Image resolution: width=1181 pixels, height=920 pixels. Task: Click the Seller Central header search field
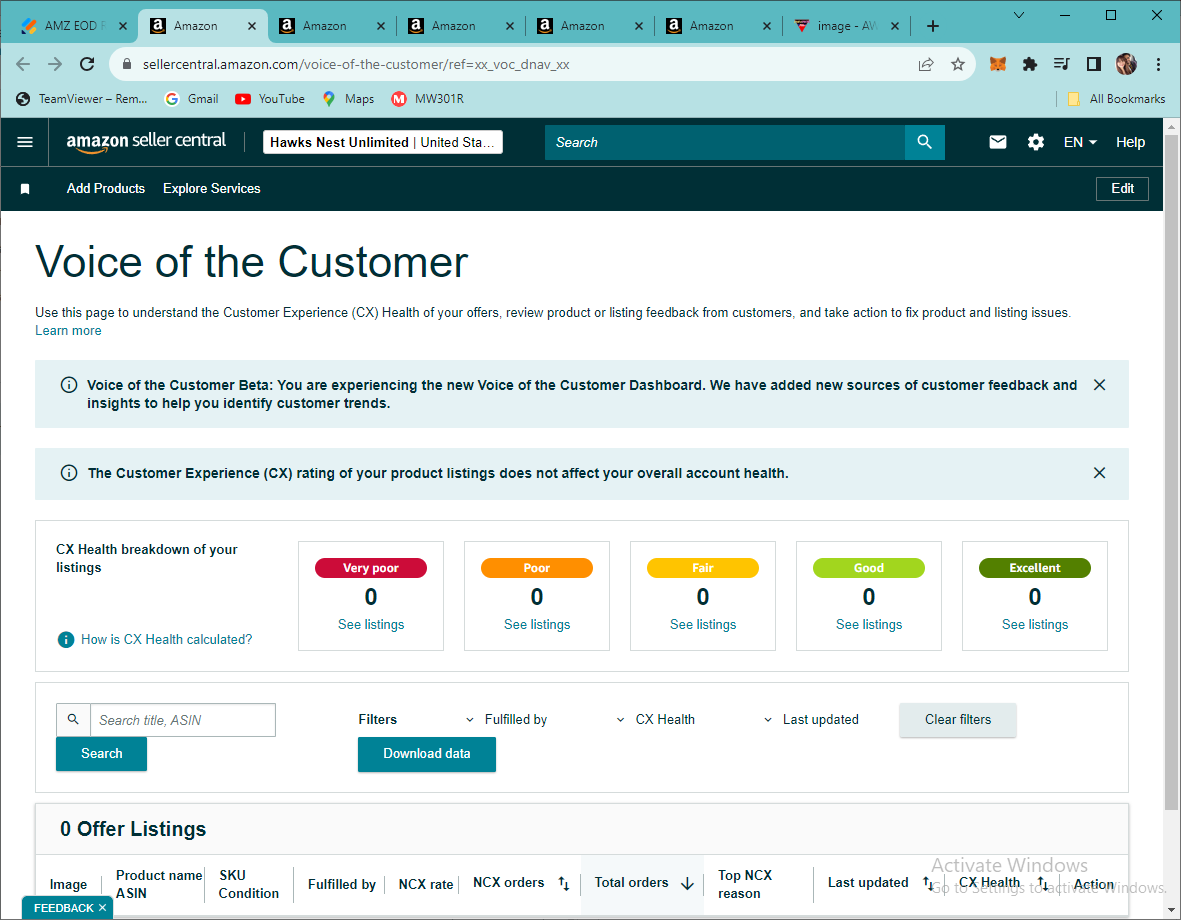(725, 142)
